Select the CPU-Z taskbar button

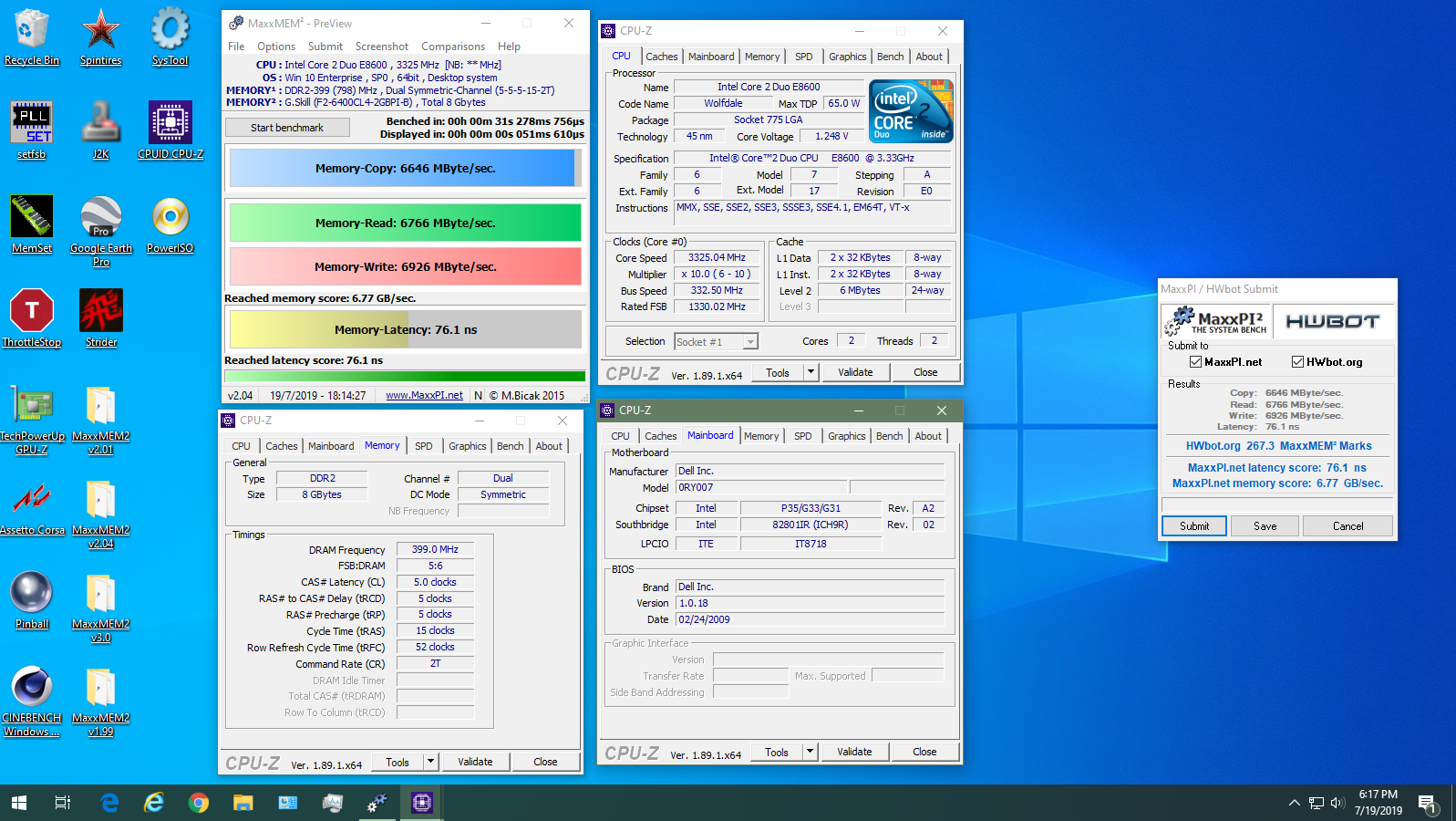[421, 803]
